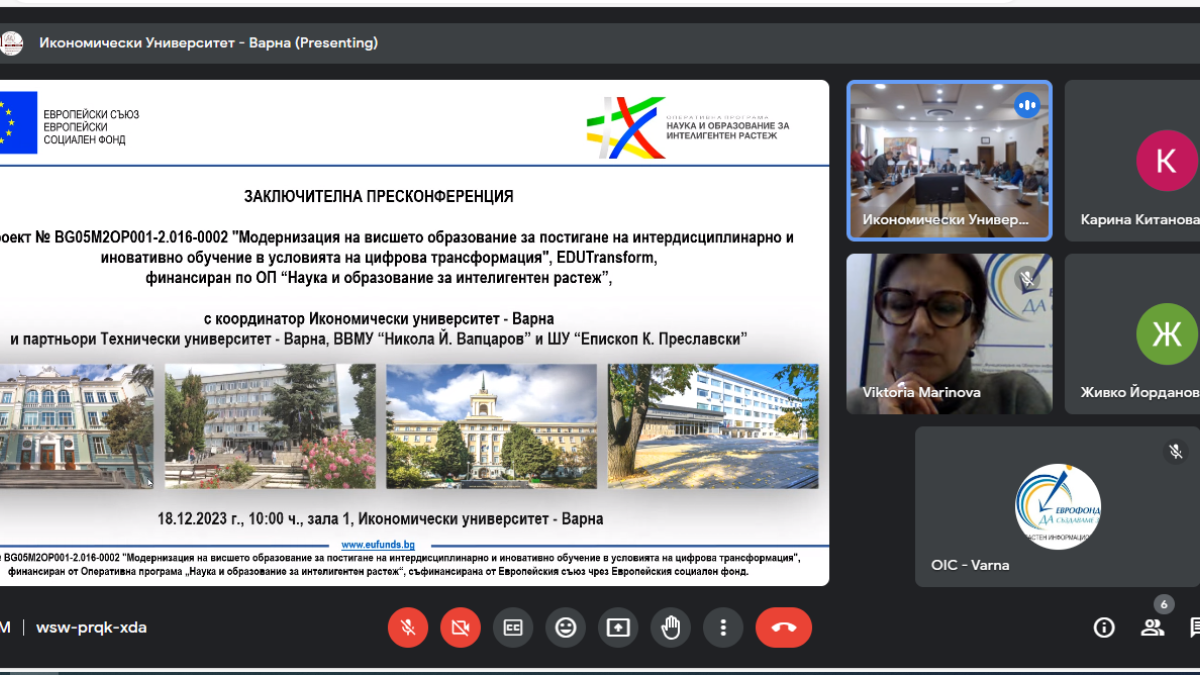1200x675 pixels.
Task: Open the three-dot more options menu
Action: [723, 627]
